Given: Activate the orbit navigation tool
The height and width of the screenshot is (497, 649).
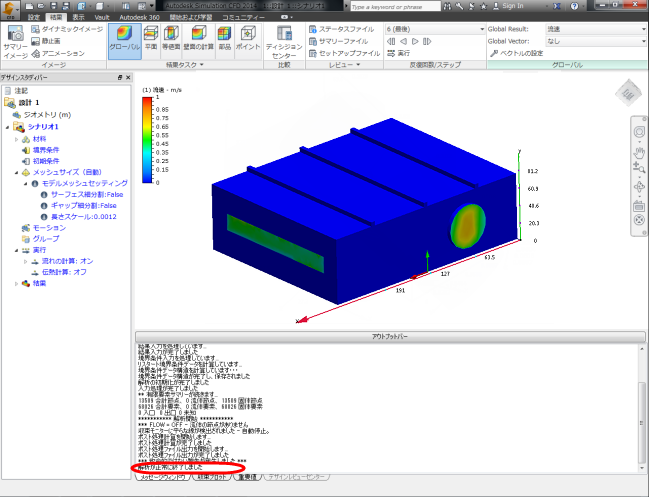Looking at the screenshot, I should pyautogui.click(x=639, y=187).
